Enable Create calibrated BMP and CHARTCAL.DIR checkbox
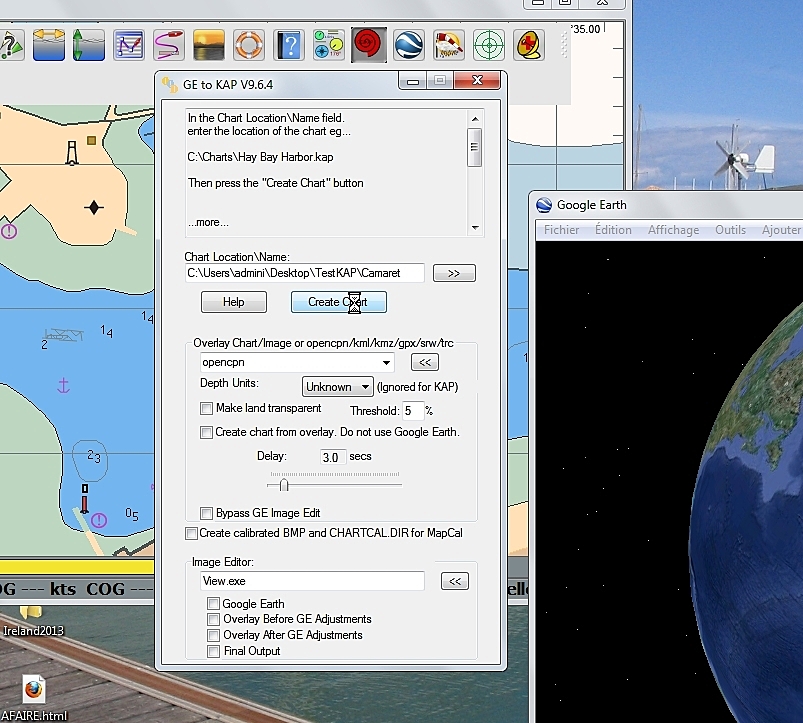The image size is (803, 723). [x=192, y=534]
